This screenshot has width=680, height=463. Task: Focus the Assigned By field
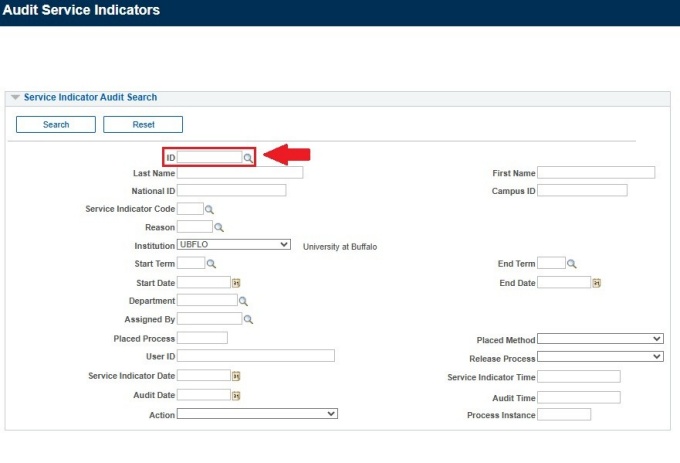[x=209, y=319]
